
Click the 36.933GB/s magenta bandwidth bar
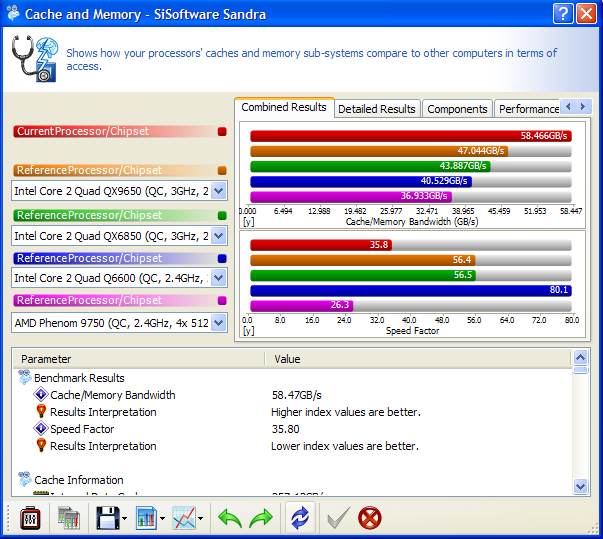(x=351, y=196)
